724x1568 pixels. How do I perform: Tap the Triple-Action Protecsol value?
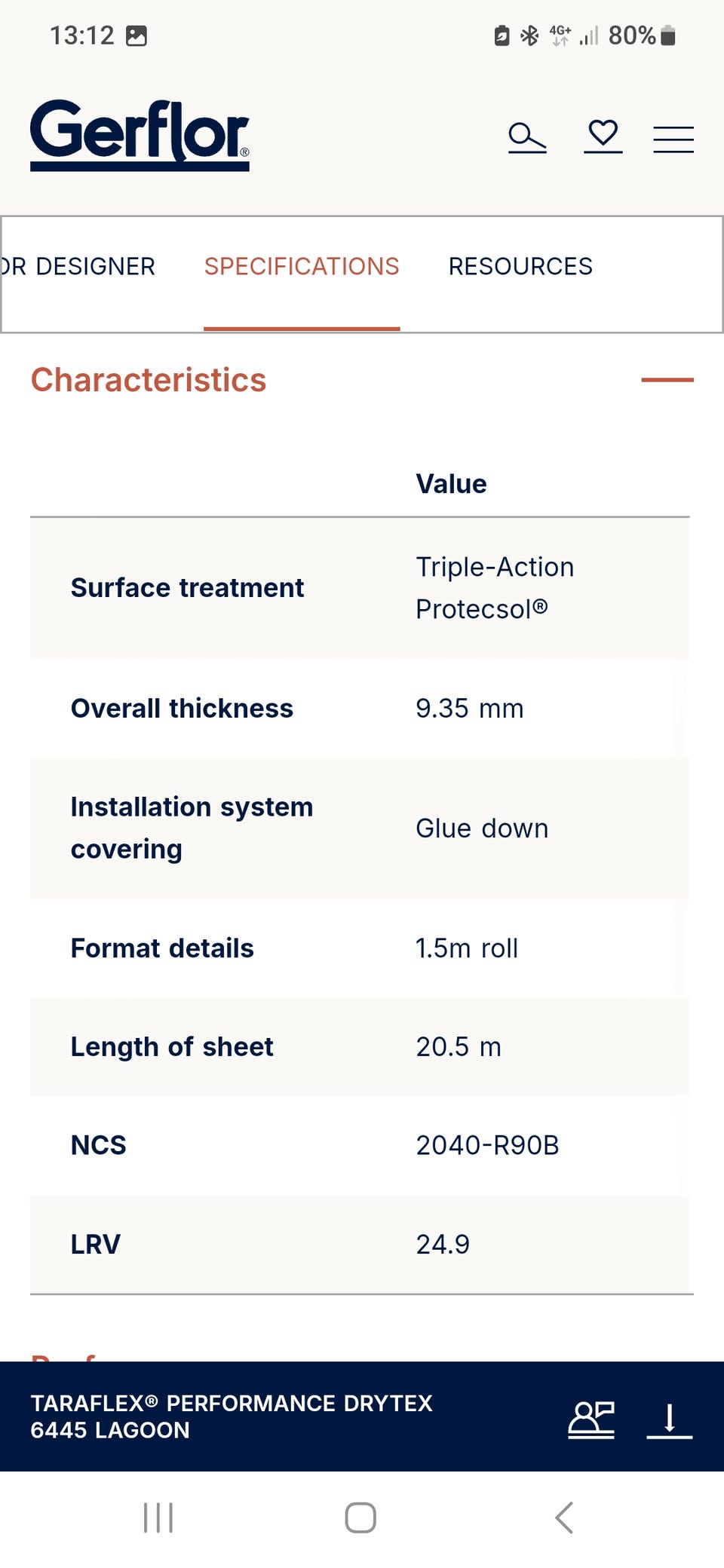(x=495, y=588)
